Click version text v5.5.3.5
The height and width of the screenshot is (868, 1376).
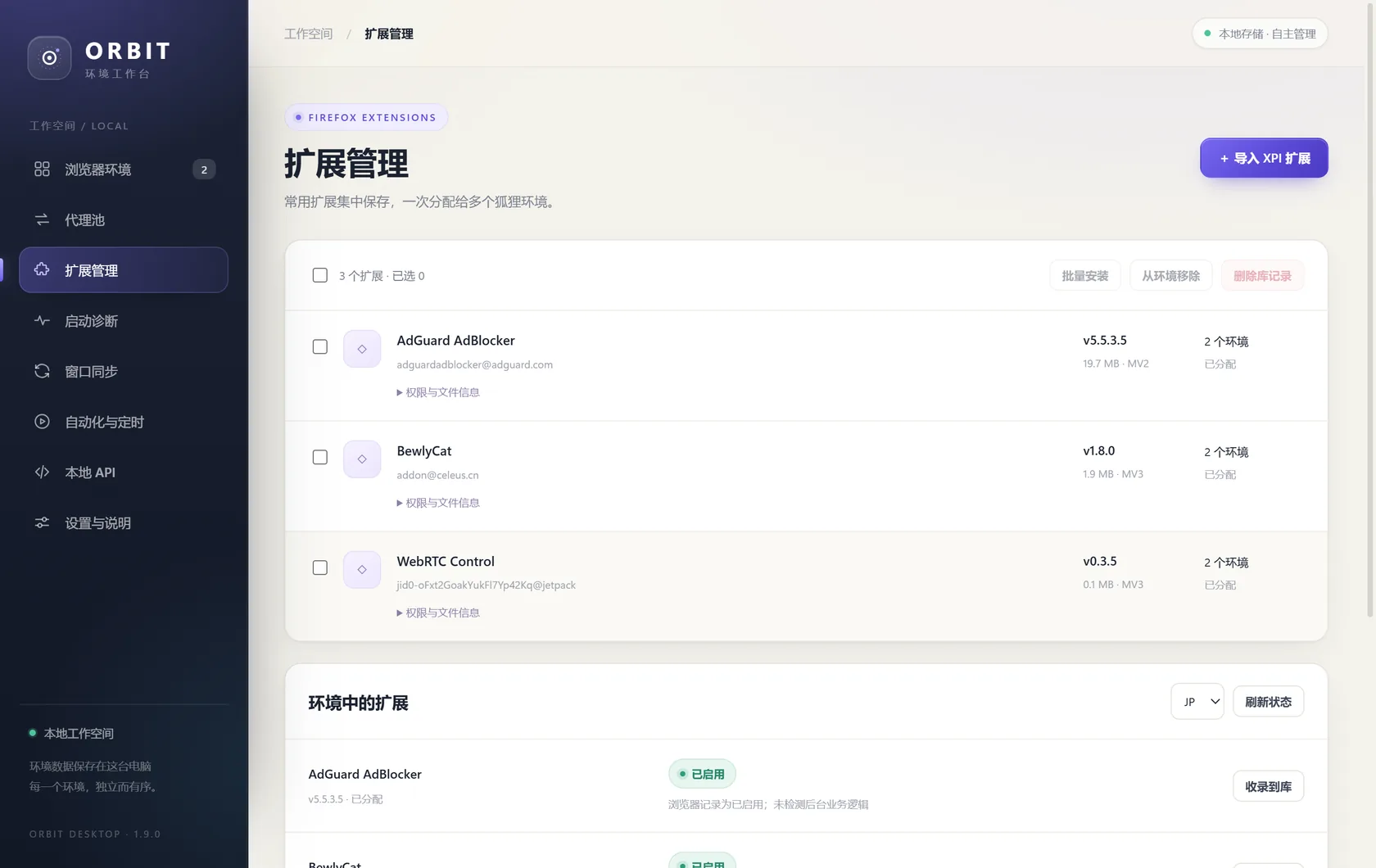(1105, 340)
